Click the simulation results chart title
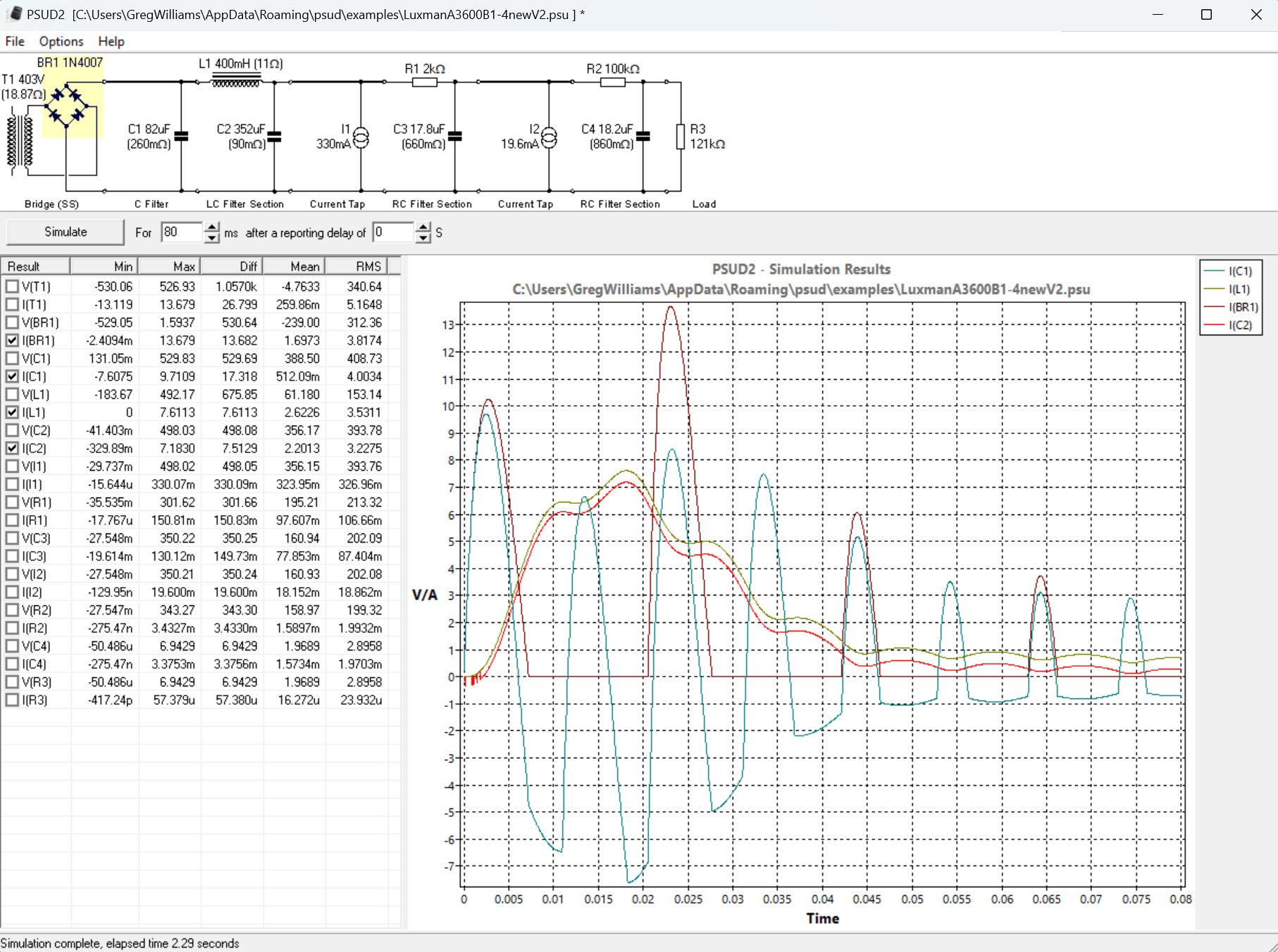 click(x=801, y=269)
